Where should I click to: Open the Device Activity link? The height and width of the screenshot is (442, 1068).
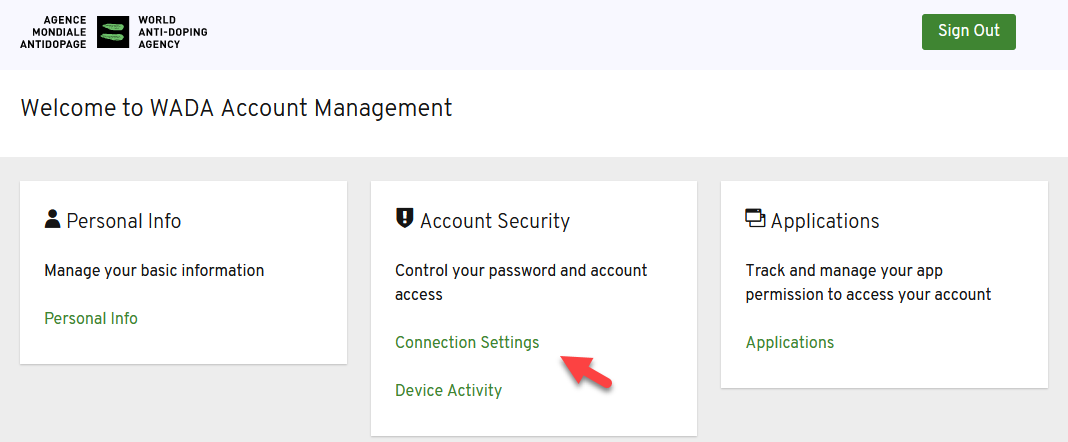tap(448, 390)
